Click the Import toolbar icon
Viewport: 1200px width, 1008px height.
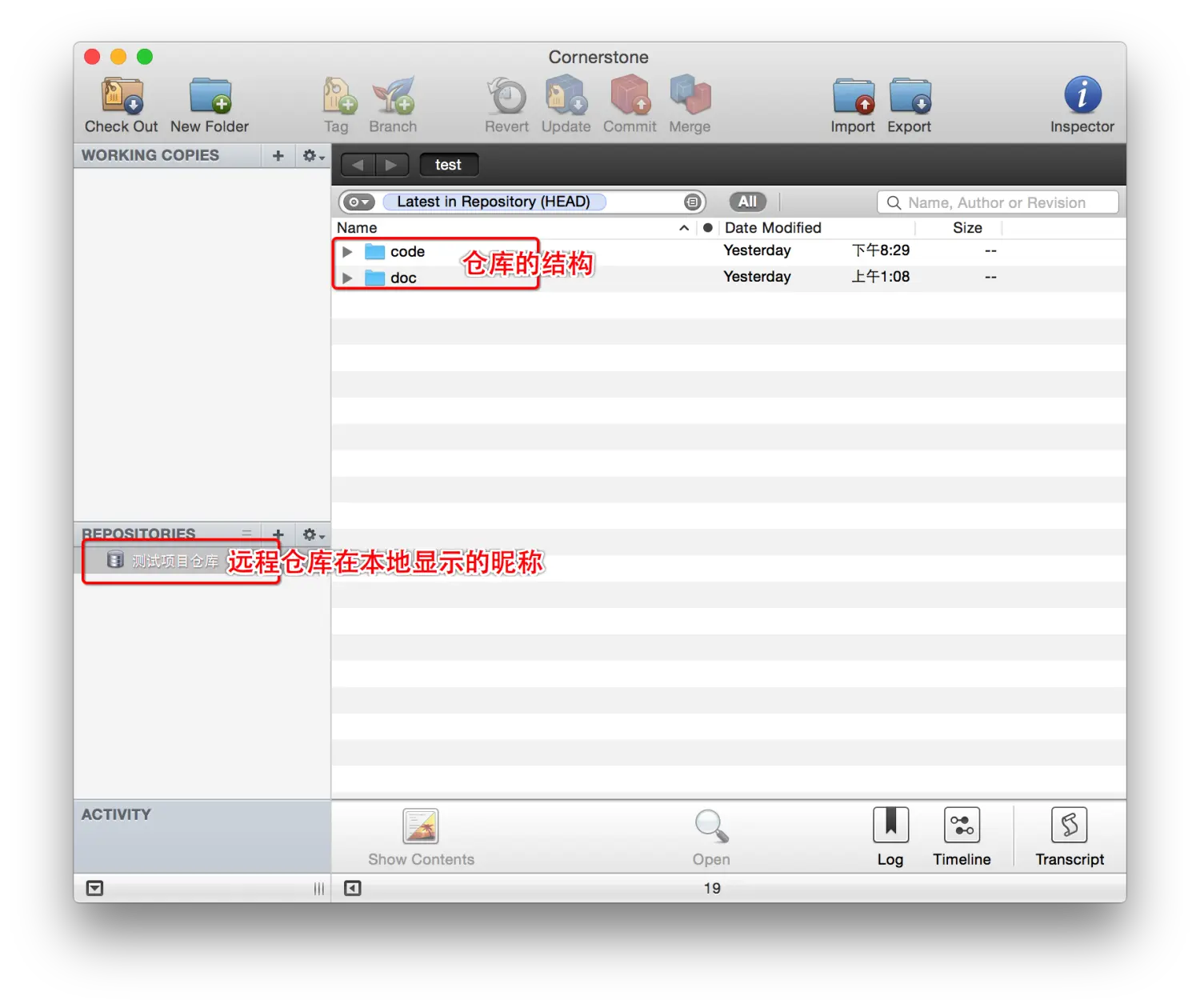click(x=854, y=96)
